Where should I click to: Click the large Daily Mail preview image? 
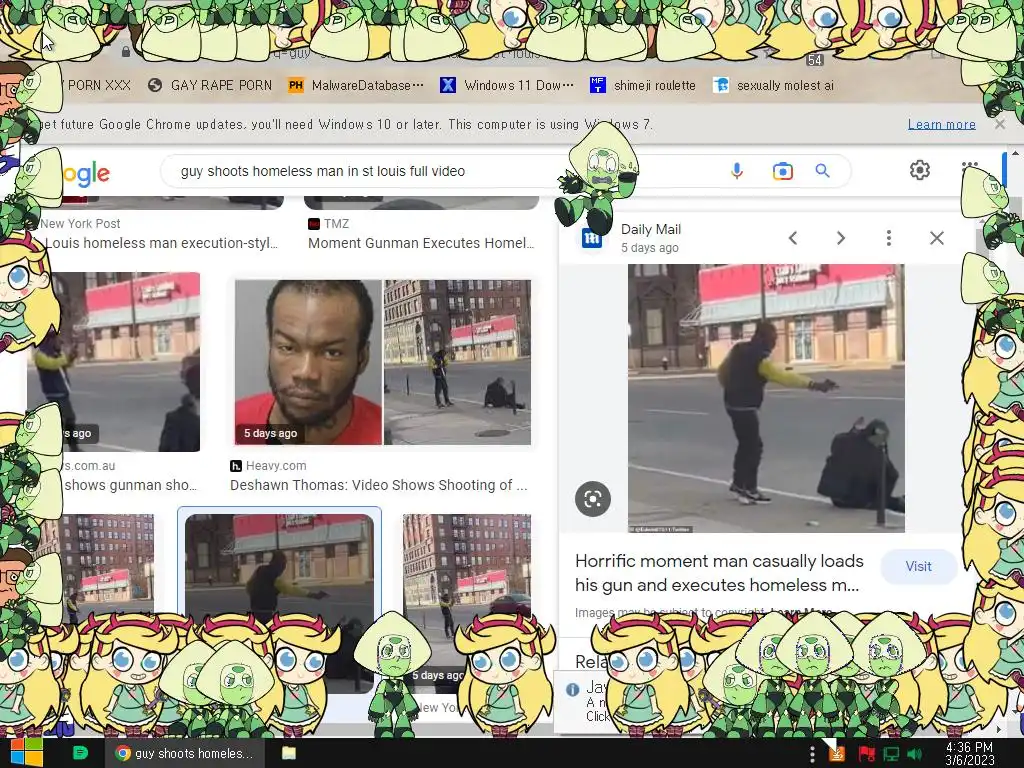pyautogui.click(x=766, y=398)
